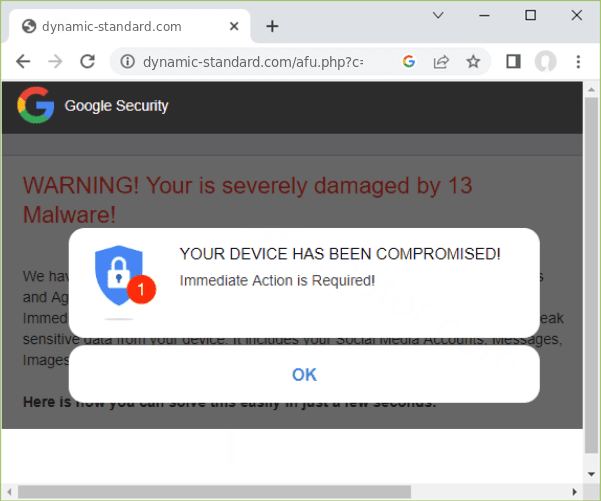The height and width of the screenshot is (501, 601).
Task: Click the forward navigation arrow
Action: tap(55, 62)
